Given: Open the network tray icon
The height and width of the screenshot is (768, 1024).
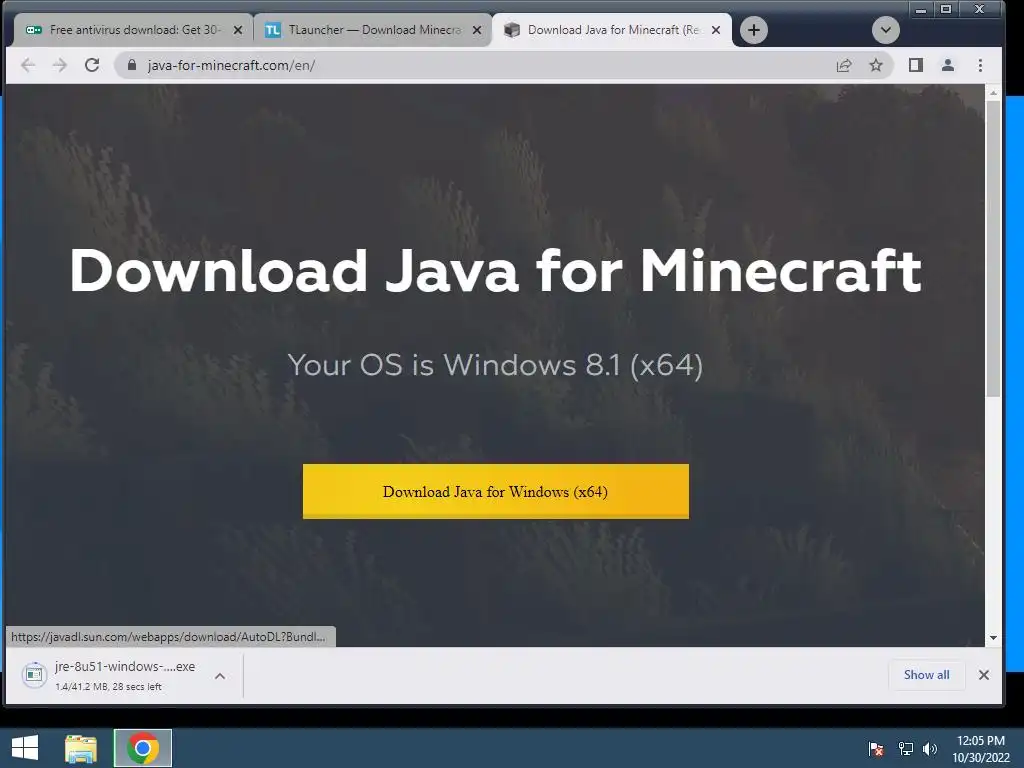Looking at the screenshot, I should pos(905,748).
